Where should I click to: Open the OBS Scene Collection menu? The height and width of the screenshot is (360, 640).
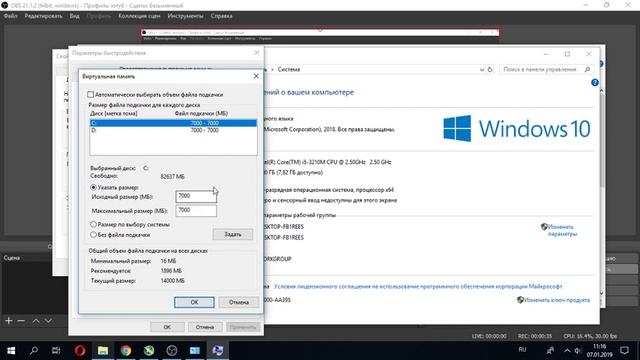coord(139,16)
